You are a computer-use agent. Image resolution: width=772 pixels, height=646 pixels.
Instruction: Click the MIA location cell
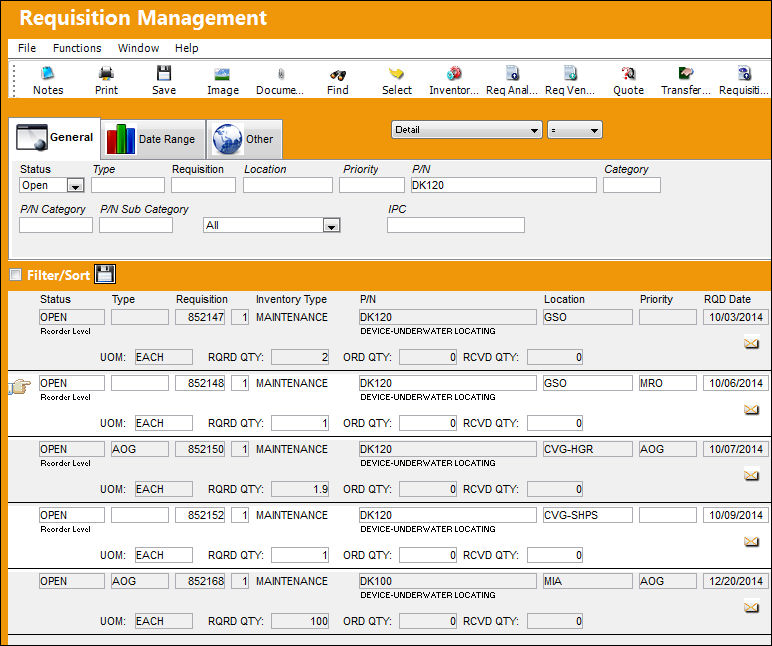pyautogui.click(x=587, y=581)
